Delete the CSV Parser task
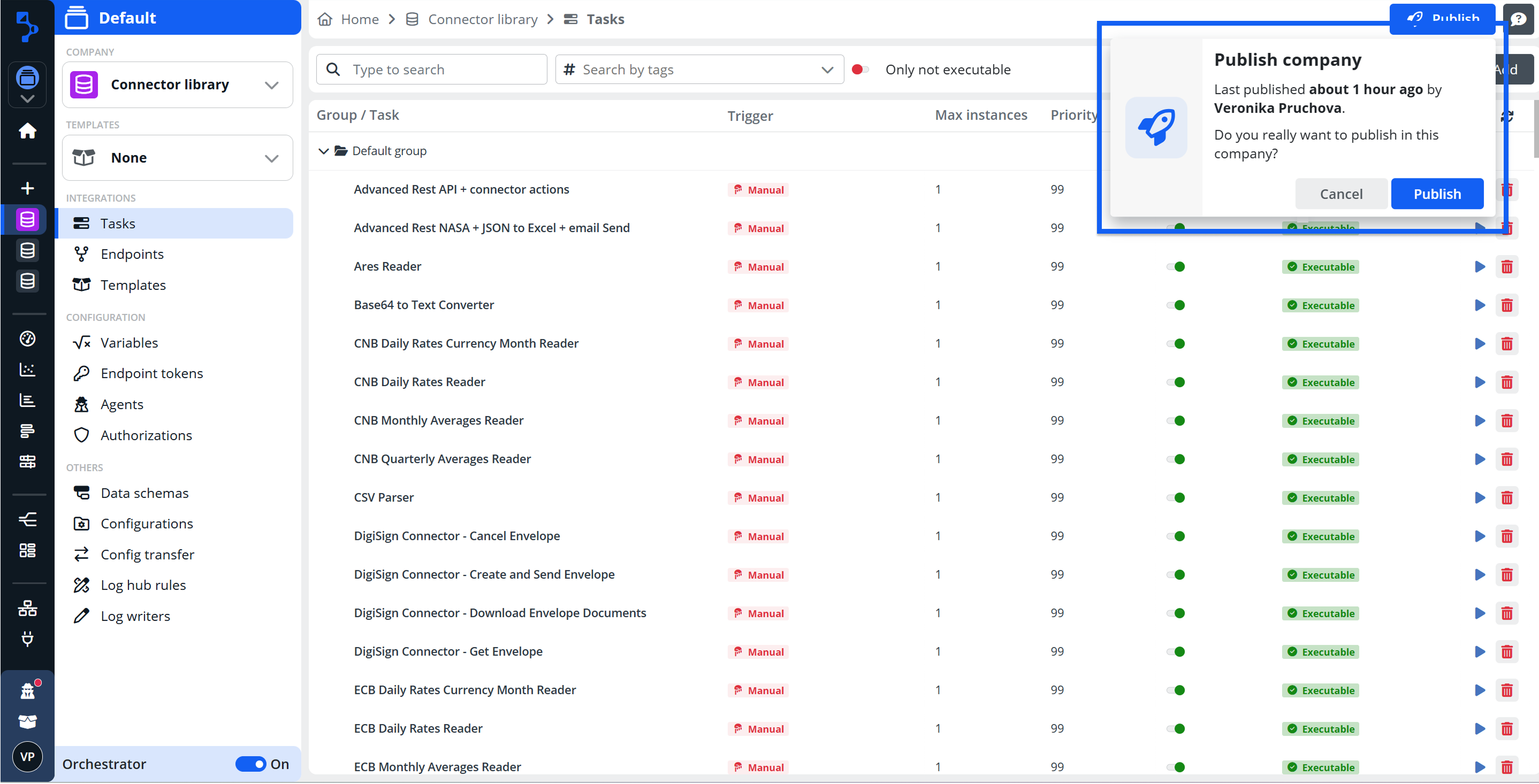 (x=1506, y=498)
